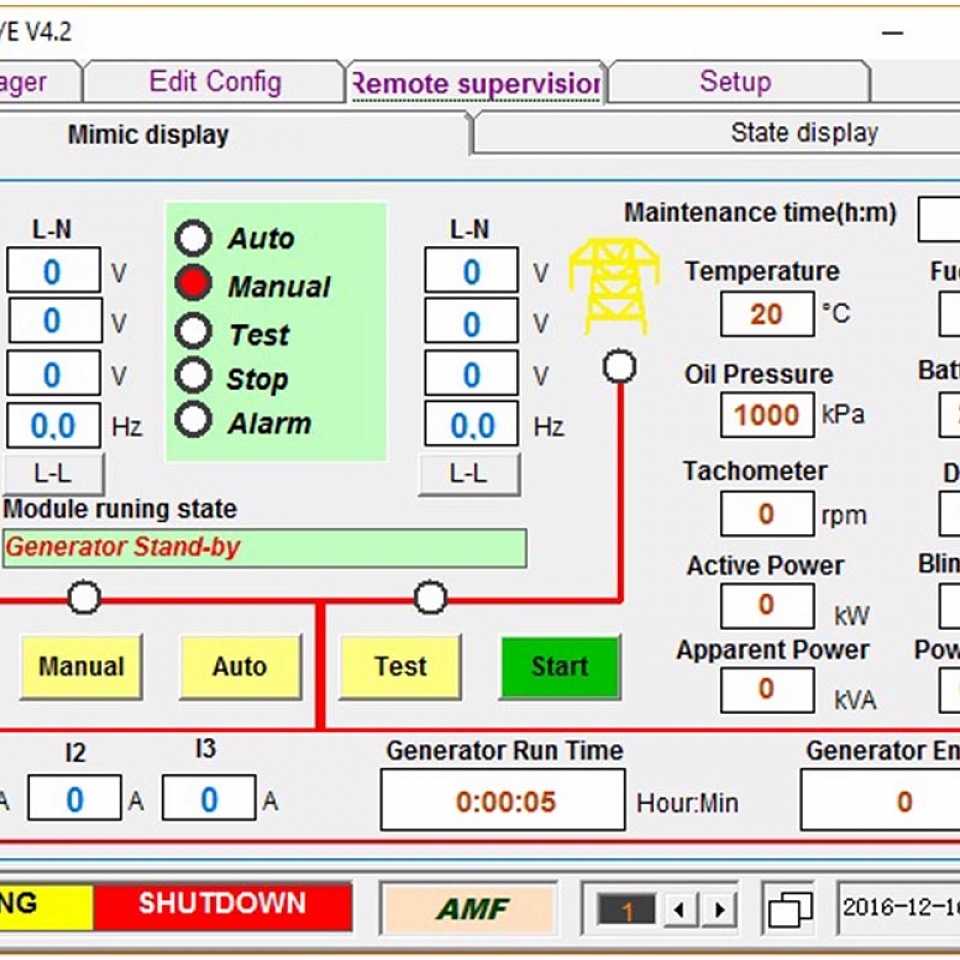Click the yellow Test button
The image size is (960, 960).
400,667
